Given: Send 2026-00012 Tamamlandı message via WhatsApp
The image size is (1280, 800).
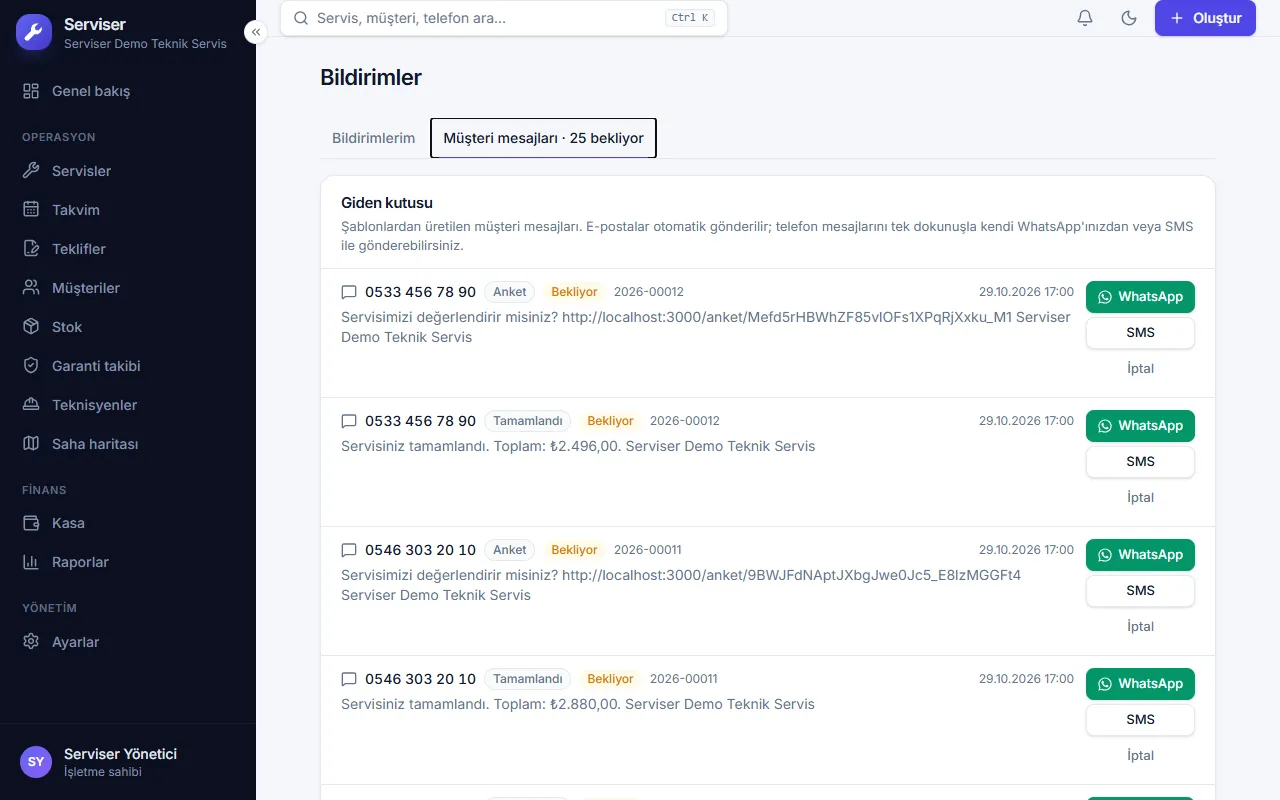Looking at the screenshot, I should point(1140,426).
